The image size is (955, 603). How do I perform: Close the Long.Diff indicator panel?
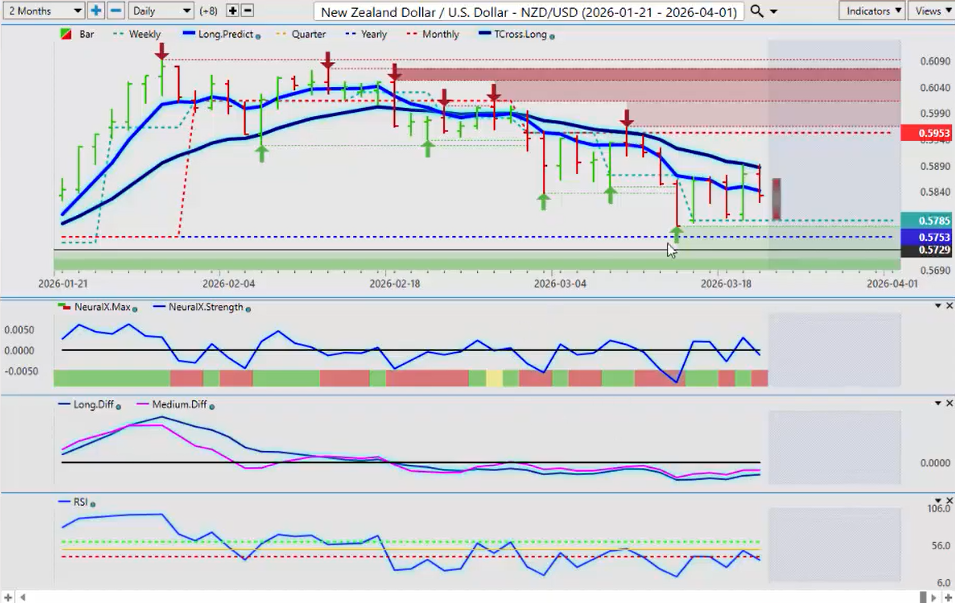[949, 403]
